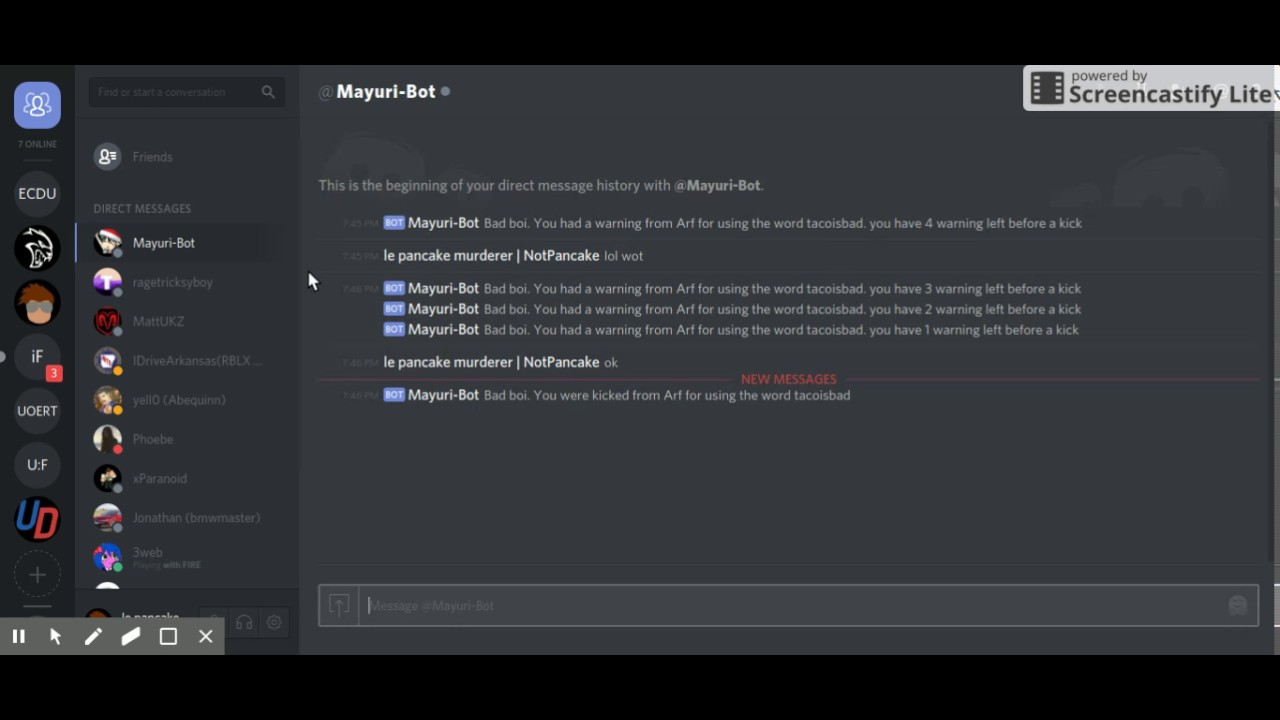Select the Screencastify eraser tool
Image resolution: width=1280 pixels, height=720 pixels.
click(131, 636)
